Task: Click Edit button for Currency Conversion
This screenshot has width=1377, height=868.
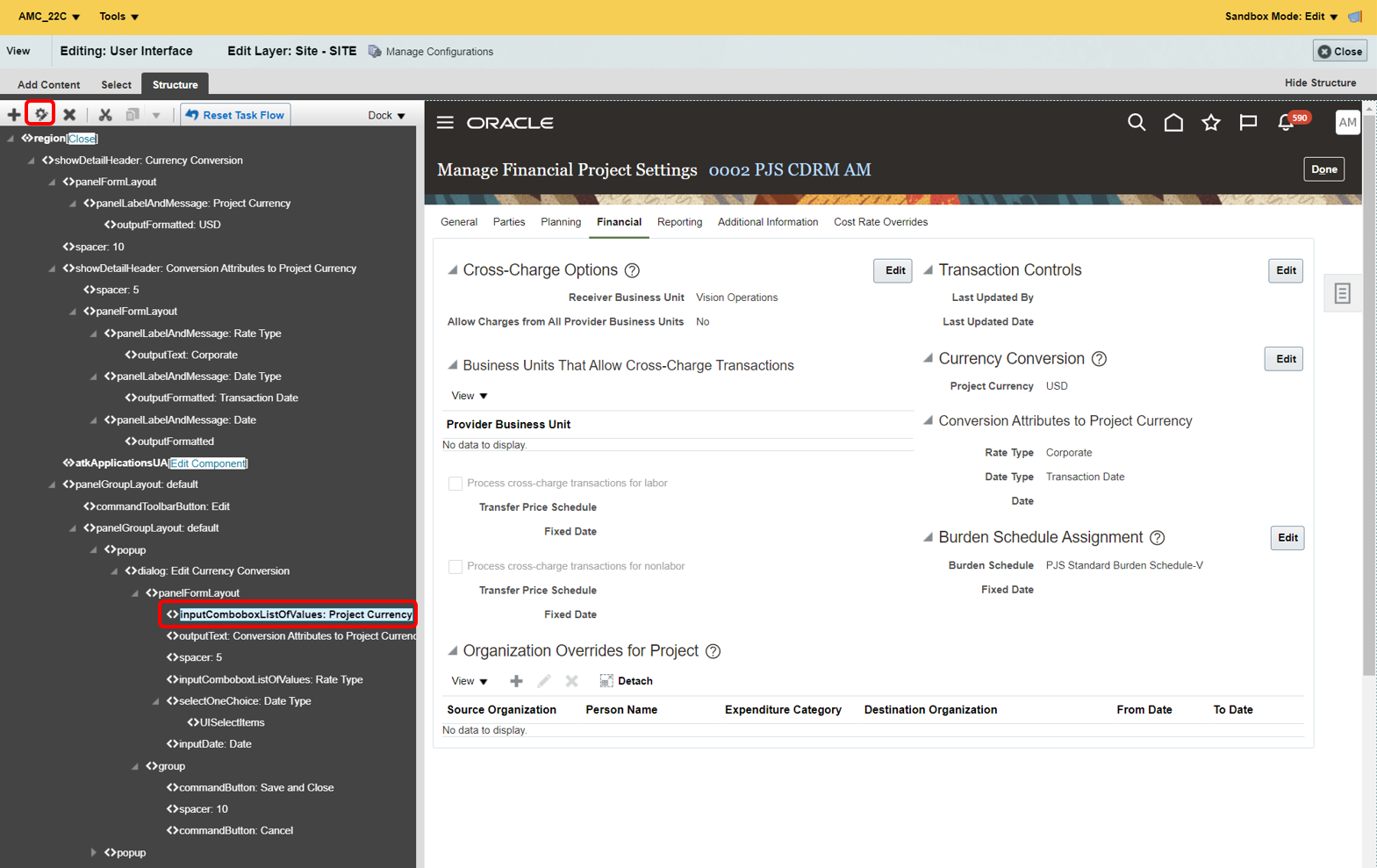Action: 1284,359
